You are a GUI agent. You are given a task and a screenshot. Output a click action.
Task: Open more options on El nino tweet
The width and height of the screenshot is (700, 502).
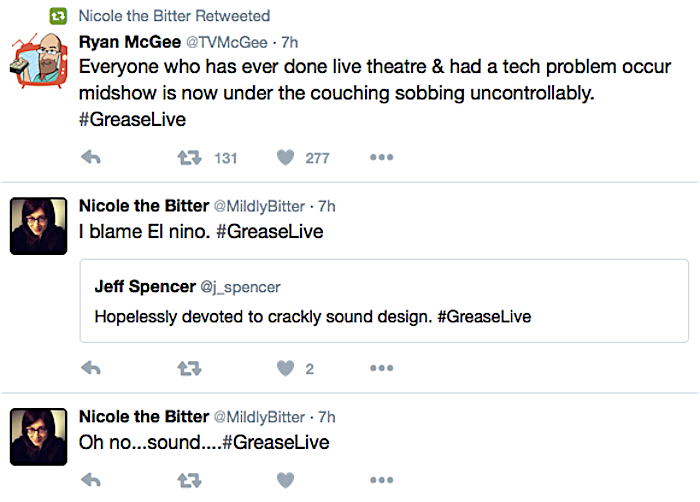point(381,368)
